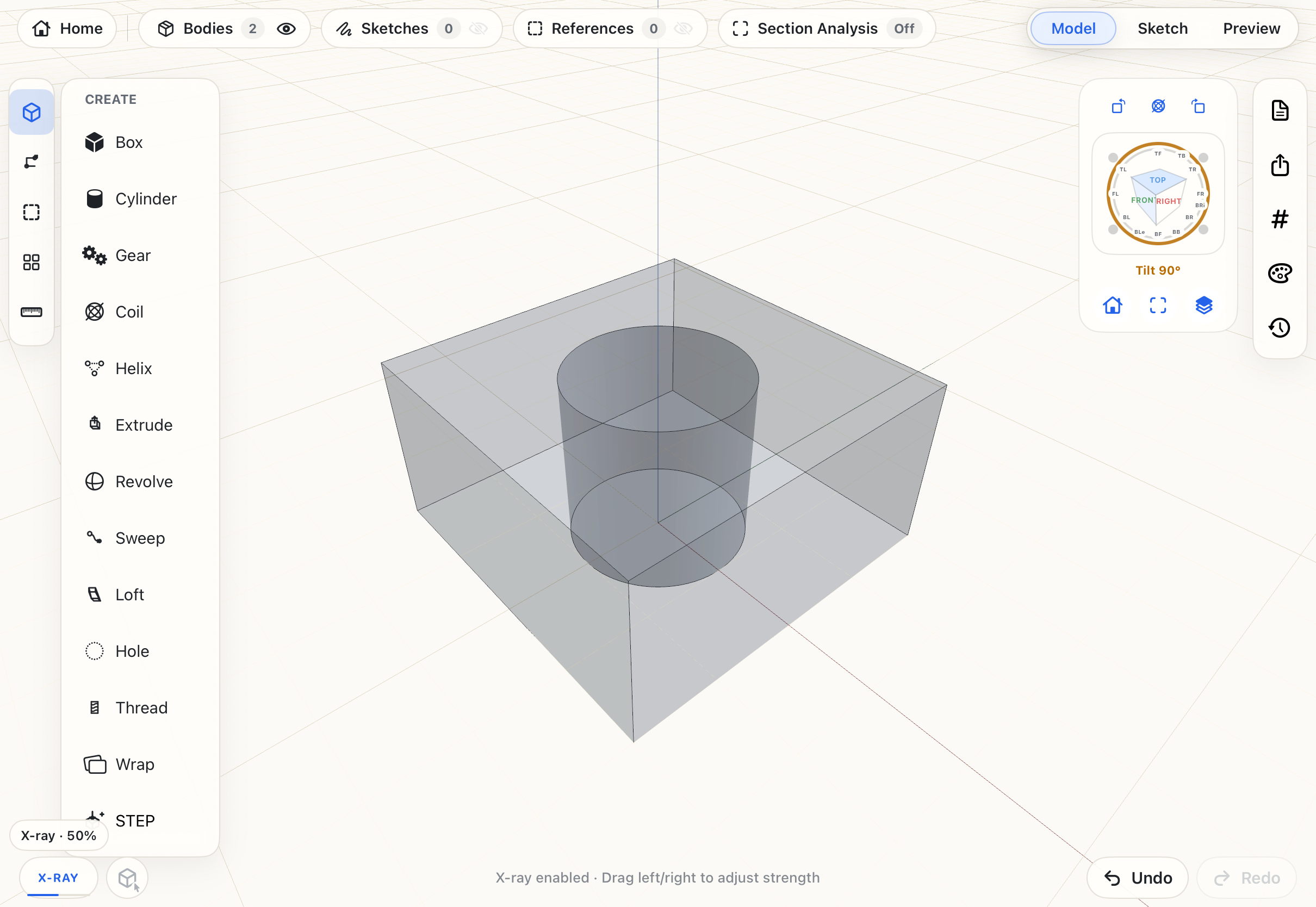Toggle Bodies visibility eye icon
The image size is (1316, 907).
point(287,28)
